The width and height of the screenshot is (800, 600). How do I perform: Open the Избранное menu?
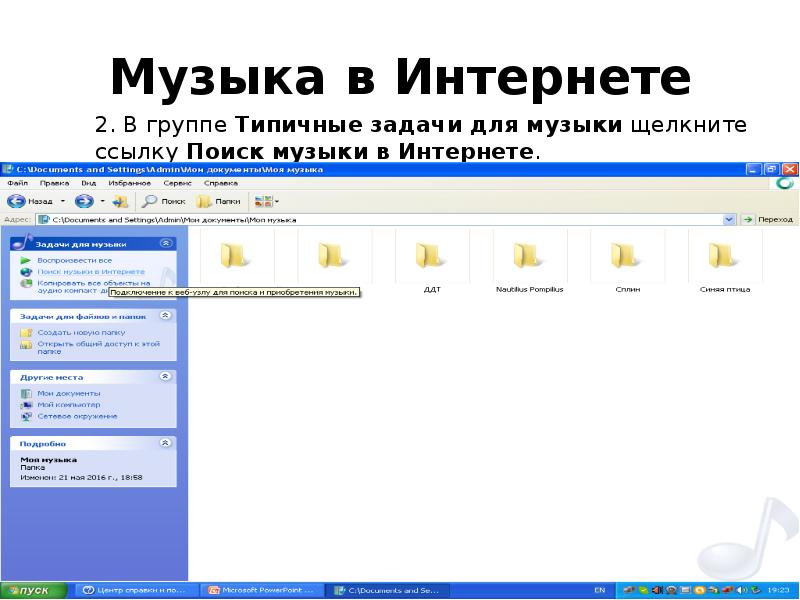(129, 183)
